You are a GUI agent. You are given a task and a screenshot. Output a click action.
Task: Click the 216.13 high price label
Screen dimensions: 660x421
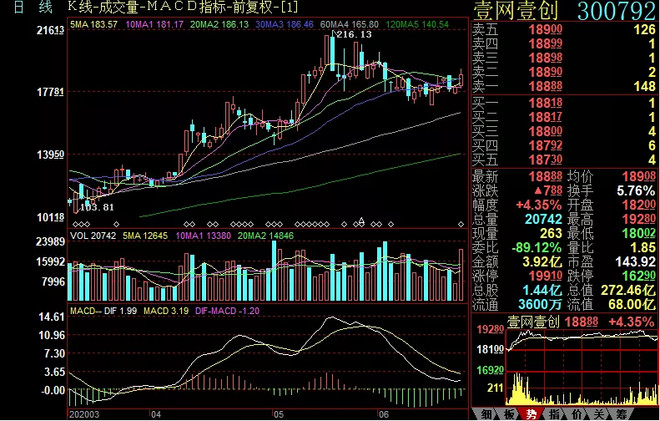point(354,35)
